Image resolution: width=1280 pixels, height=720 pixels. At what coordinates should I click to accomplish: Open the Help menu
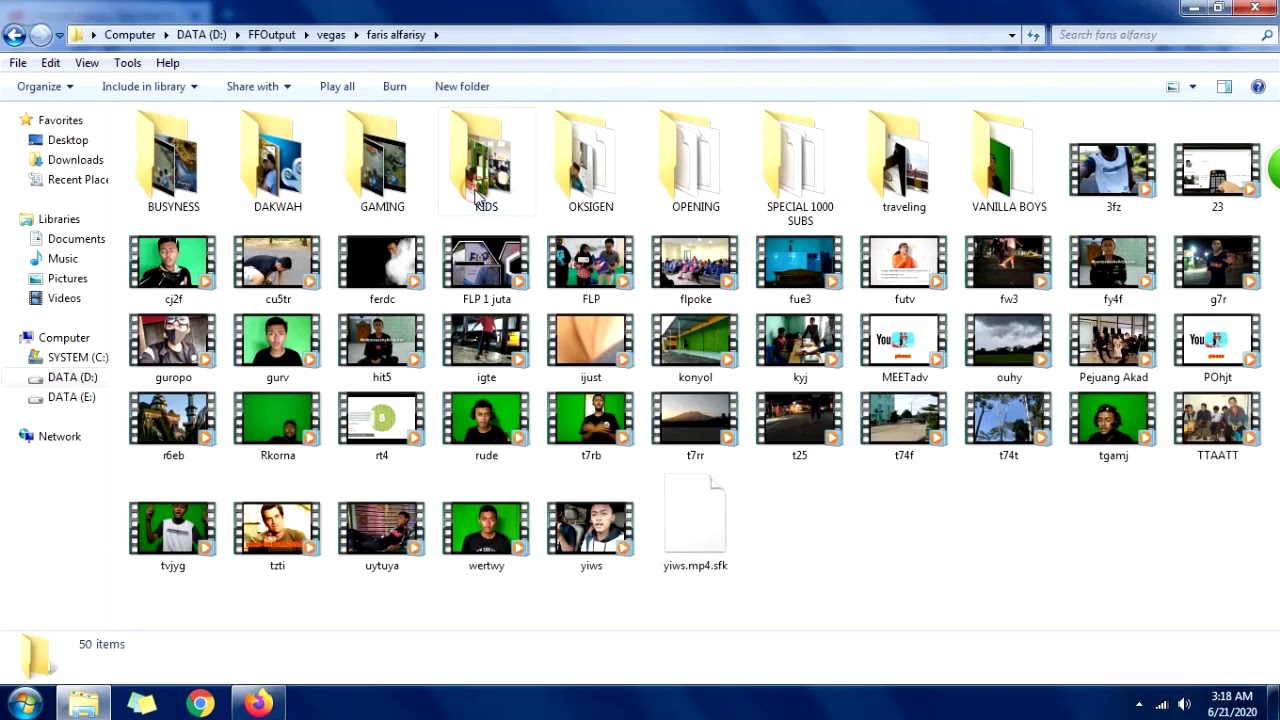coord(168,63)
